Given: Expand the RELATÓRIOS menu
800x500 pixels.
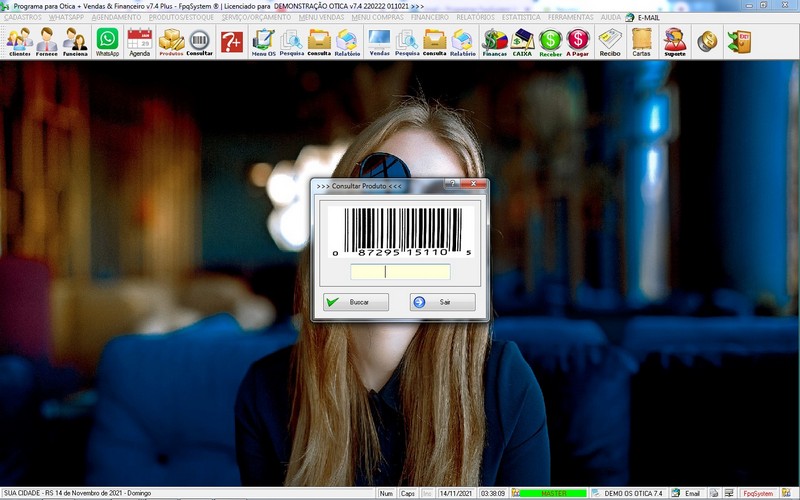Looking at the screenshot, I should (475, 17).
